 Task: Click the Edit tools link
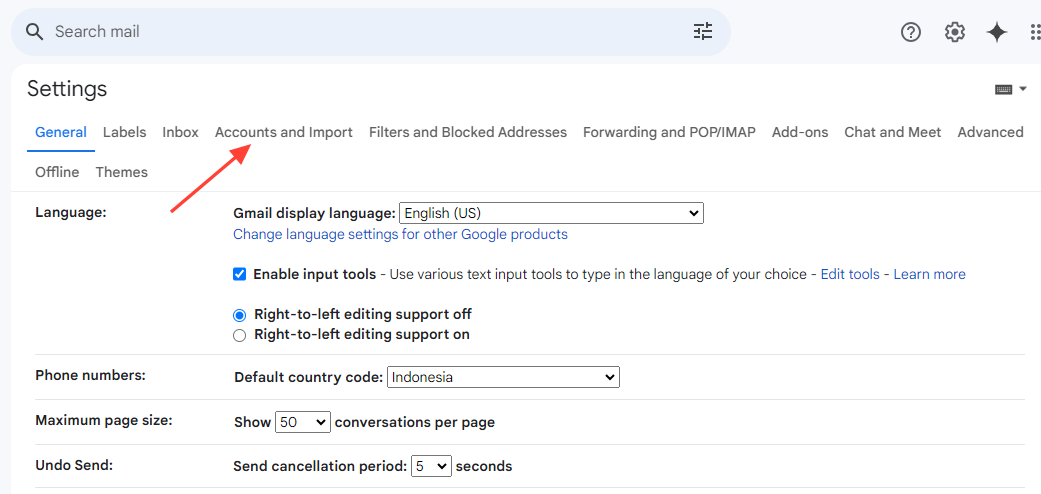click(850, 274)
